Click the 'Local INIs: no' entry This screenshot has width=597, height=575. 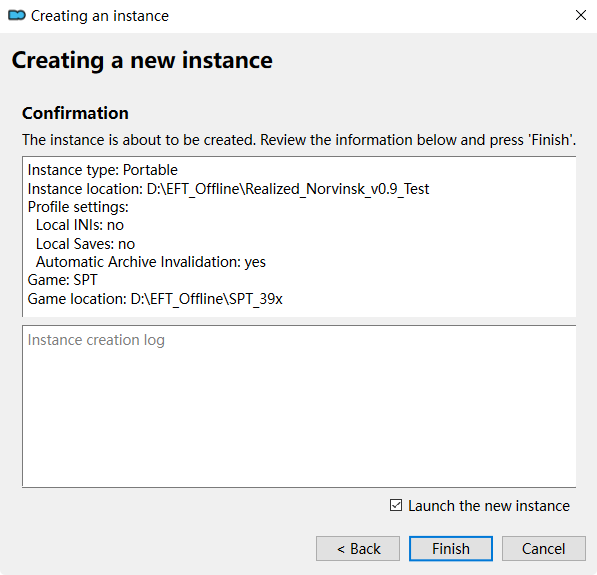pos(80,225)
